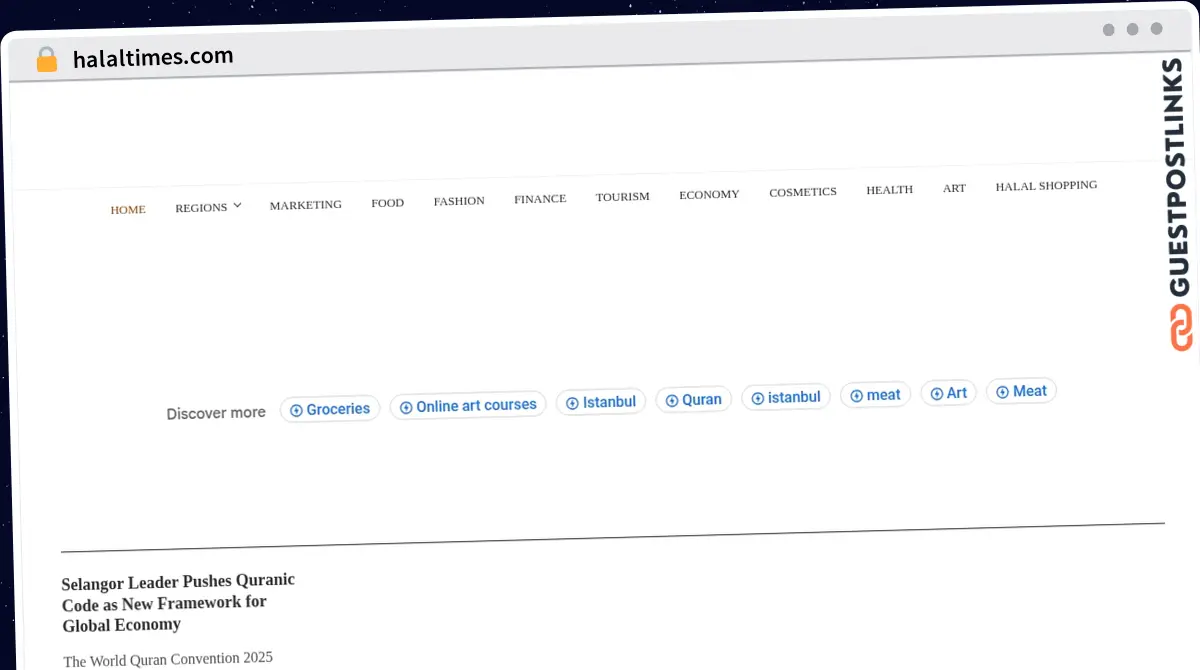The image size is (1200, 670).
Task: Click the padlock icon beside halaltimes.com
Action: 46,59
